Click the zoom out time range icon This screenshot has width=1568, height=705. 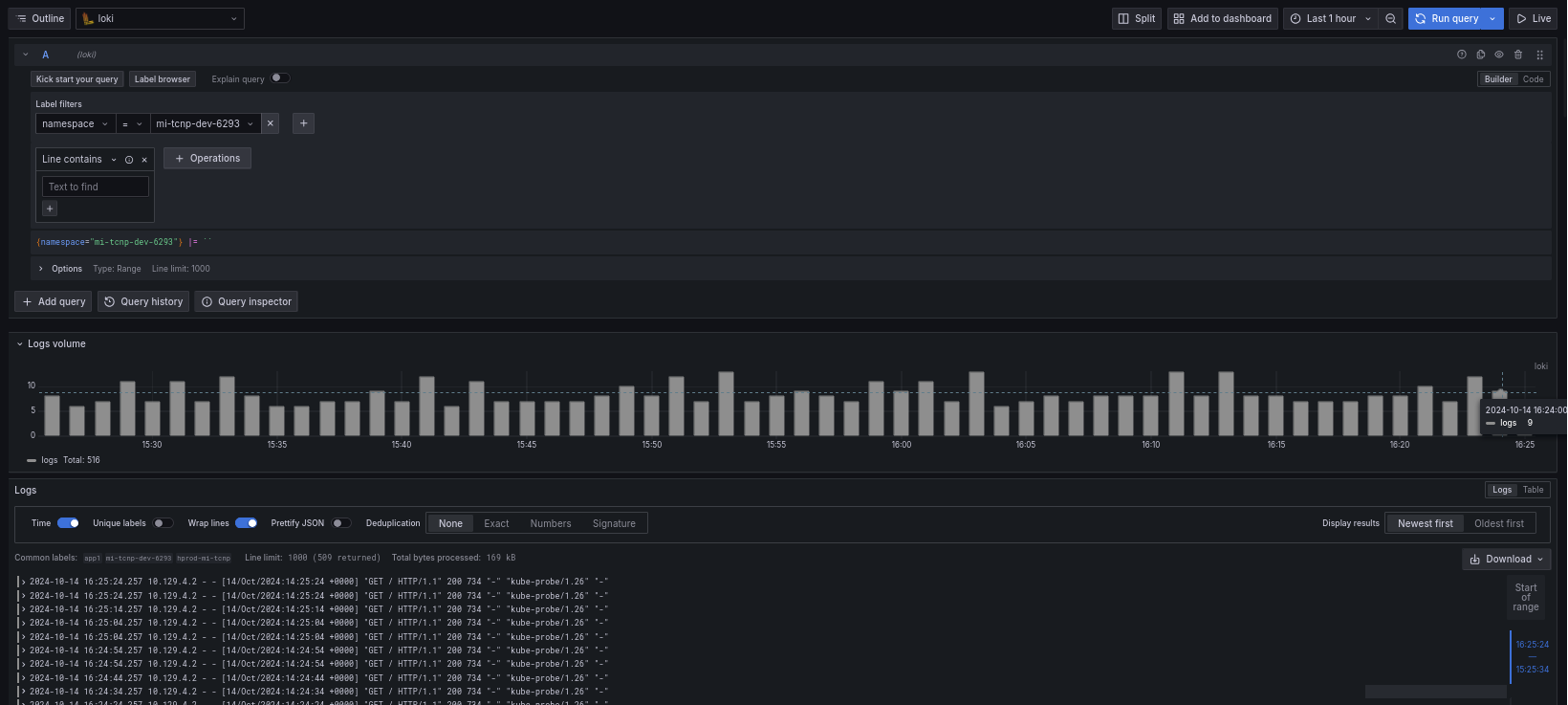click(x=1391, y=18)
